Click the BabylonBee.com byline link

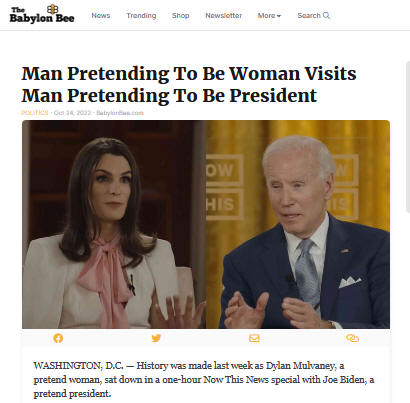point(120,113)
